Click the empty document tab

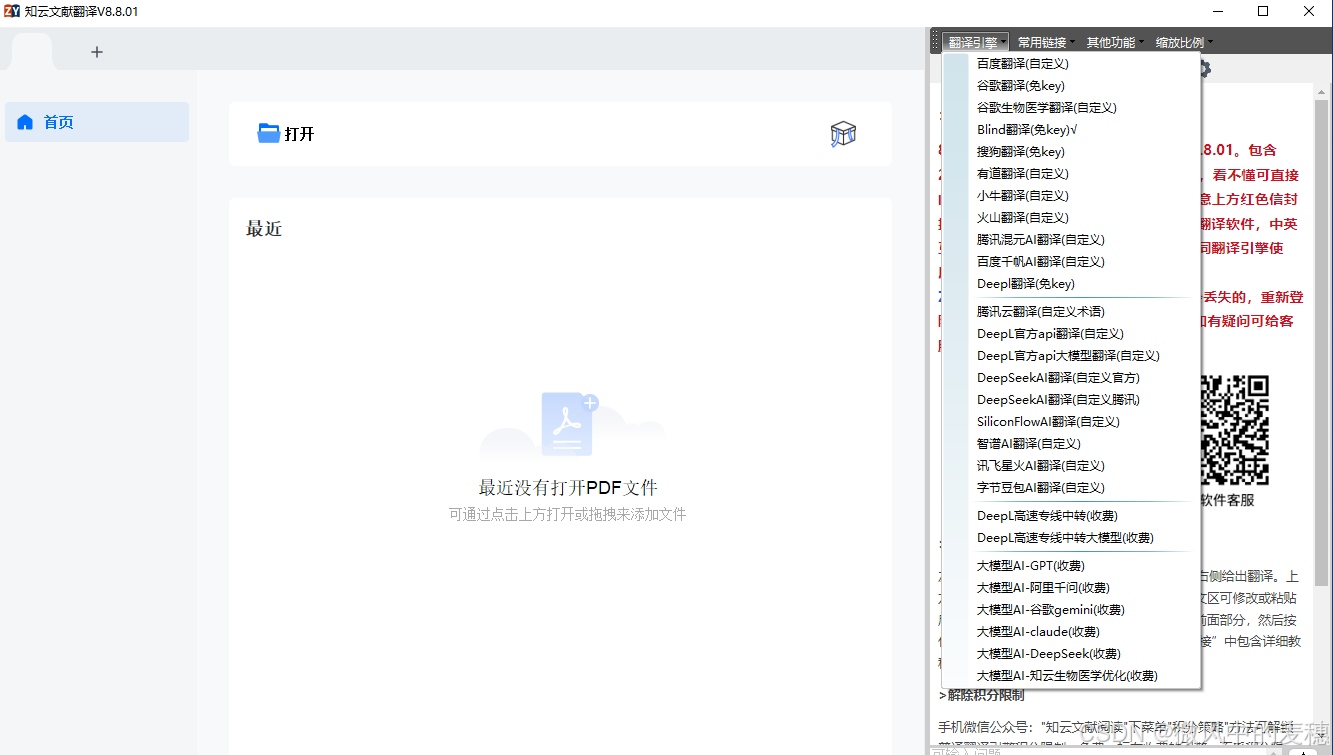pyautogui.click(x=32, y=51)
